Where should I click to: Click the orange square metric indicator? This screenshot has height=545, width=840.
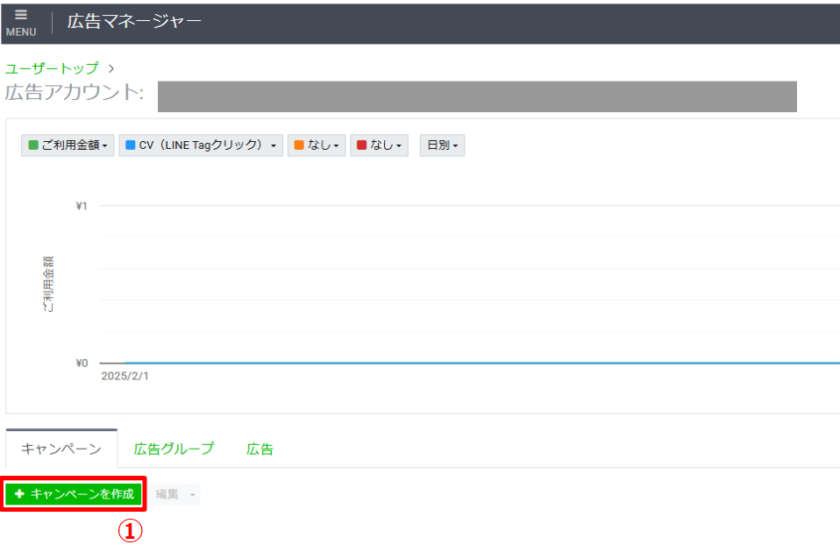coord(299,146)
